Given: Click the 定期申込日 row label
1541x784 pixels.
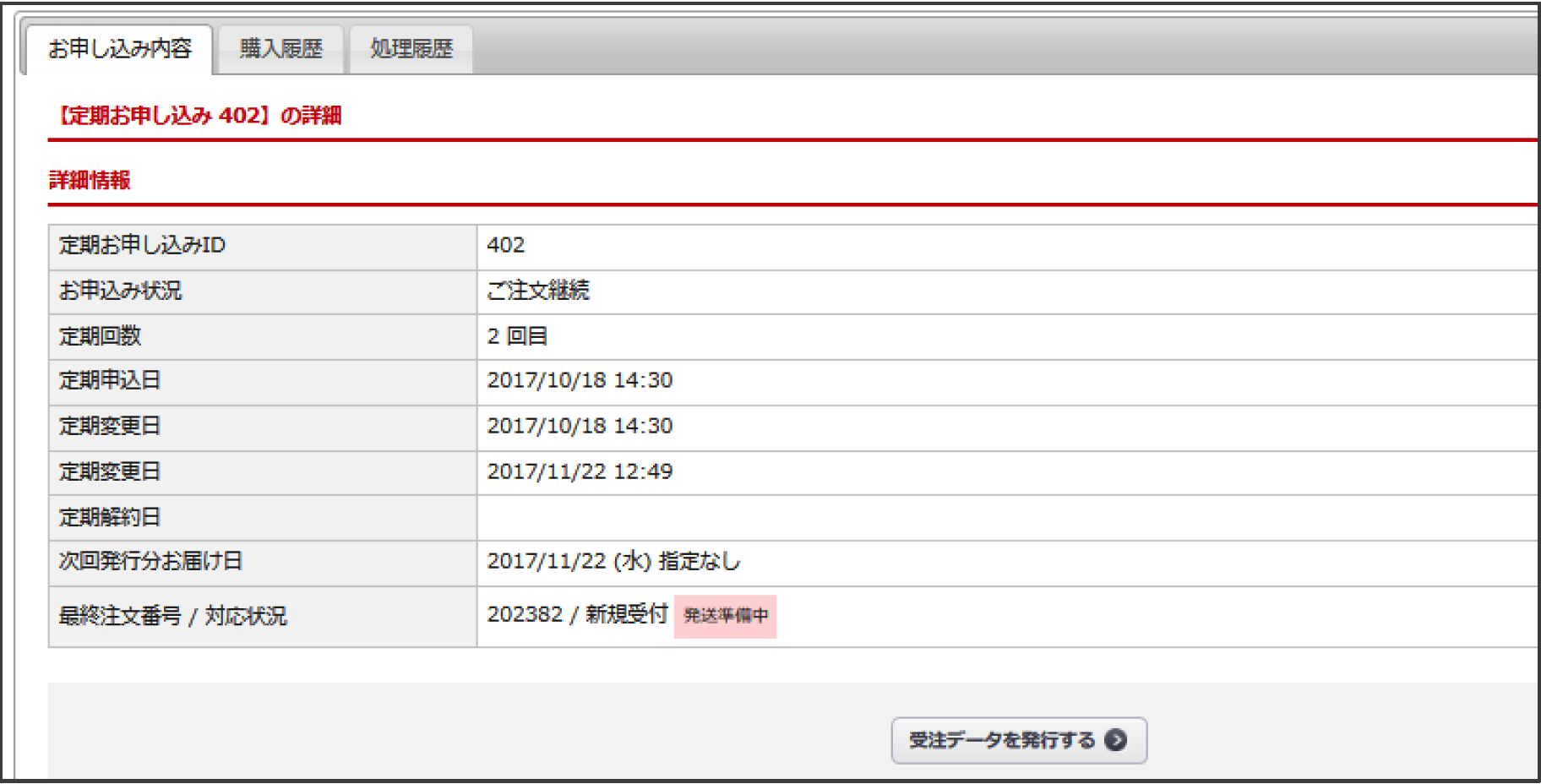Looking at the screenshot, I should click(x=110, y=380).
